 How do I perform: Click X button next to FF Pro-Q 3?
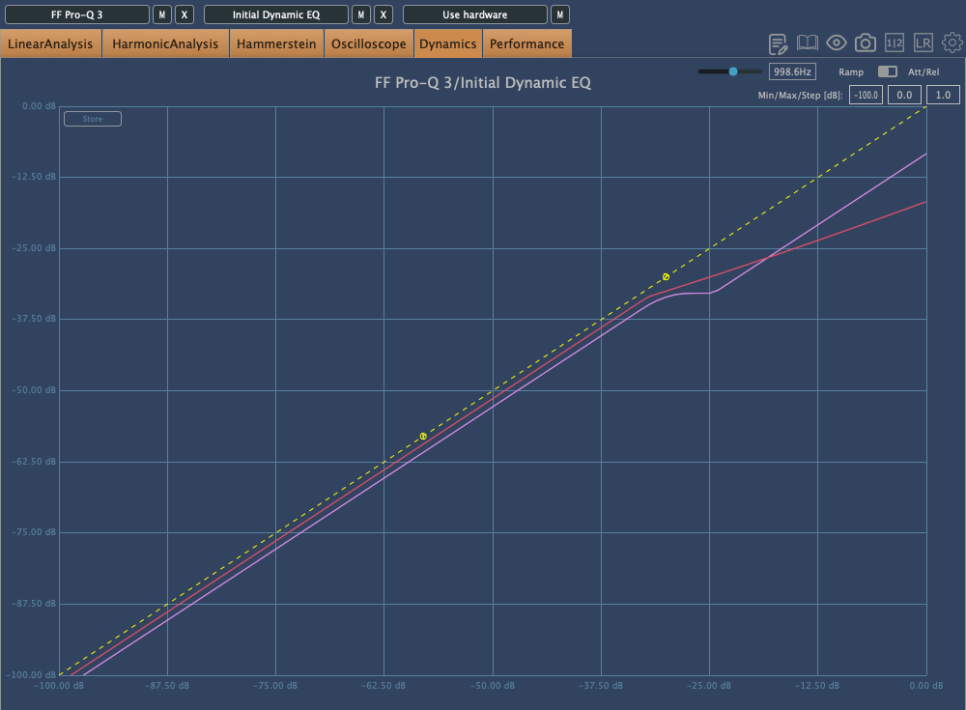tap(184, 15)
